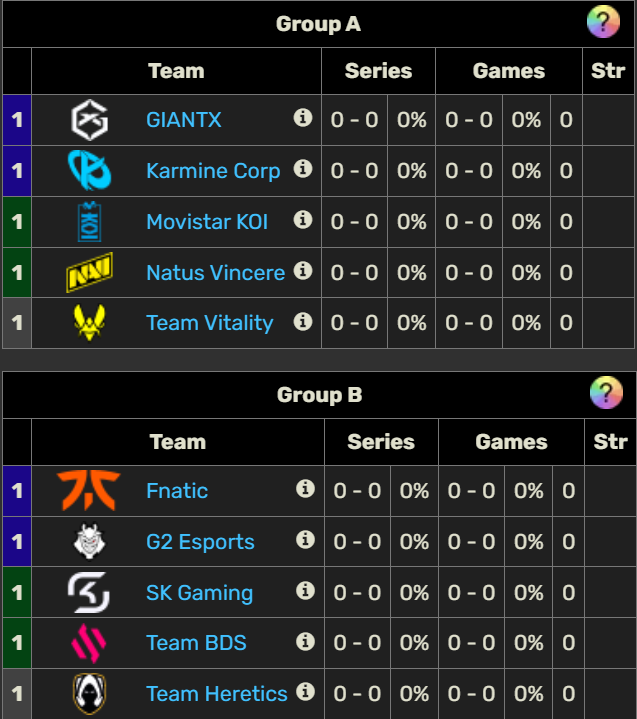The image size is (637, 719).
Task: Show the info icon for Movistar KOI
Action: pyautogui.click(x=303, y=220)
